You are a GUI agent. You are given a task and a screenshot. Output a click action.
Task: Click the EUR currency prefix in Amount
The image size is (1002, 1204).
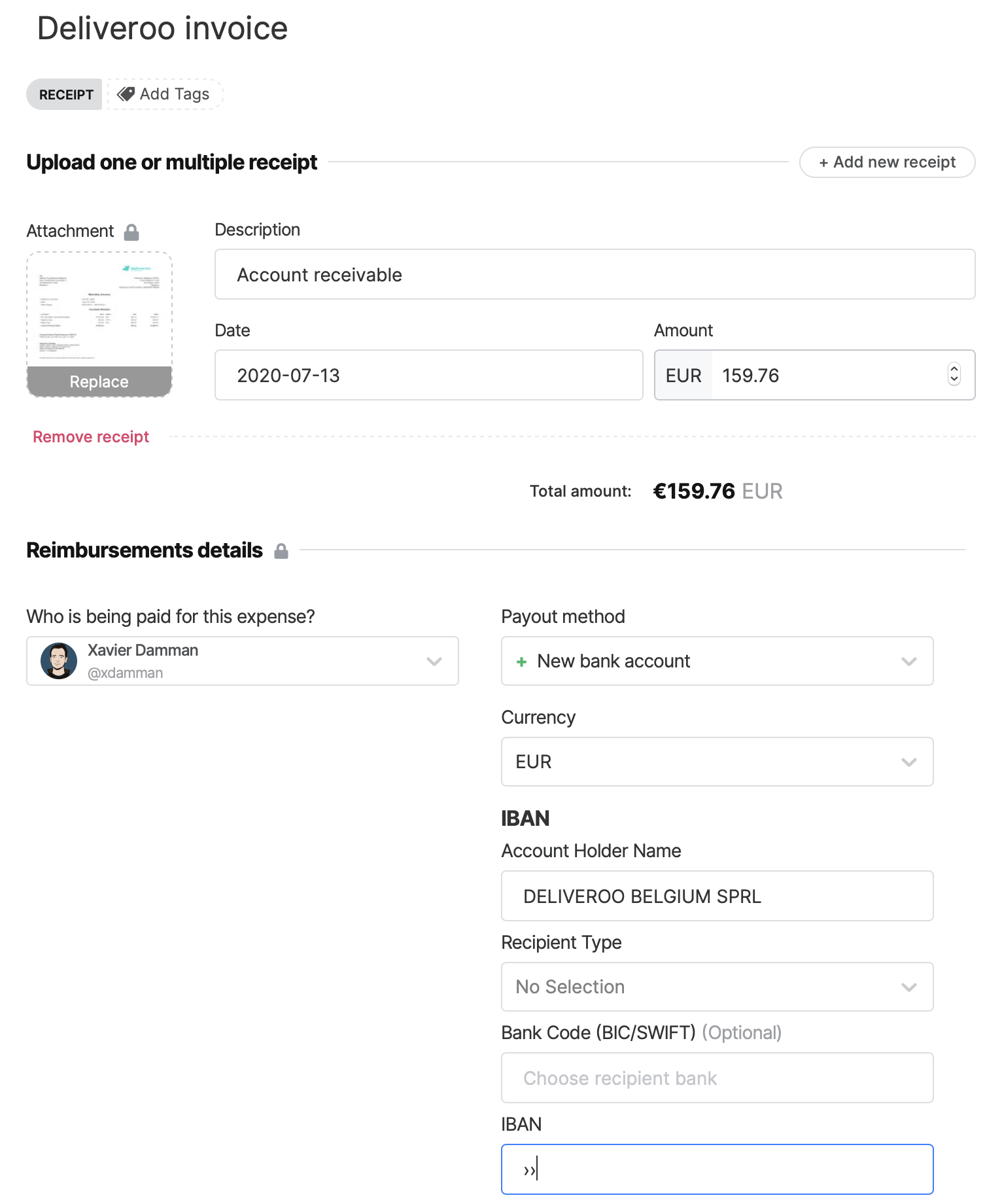(x=683, y=375)
